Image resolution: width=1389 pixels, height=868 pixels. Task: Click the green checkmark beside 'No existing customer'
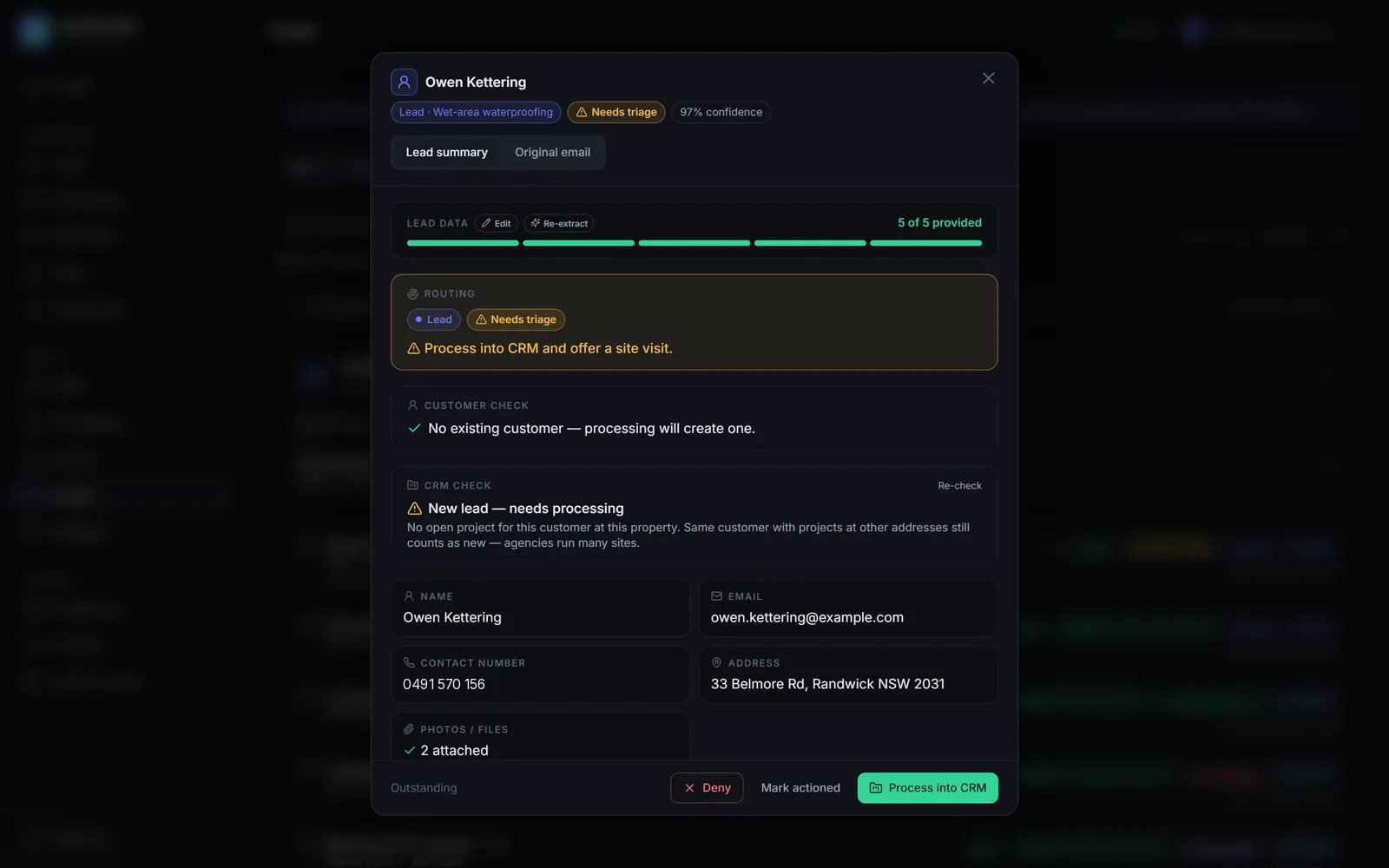click(414, 428)
